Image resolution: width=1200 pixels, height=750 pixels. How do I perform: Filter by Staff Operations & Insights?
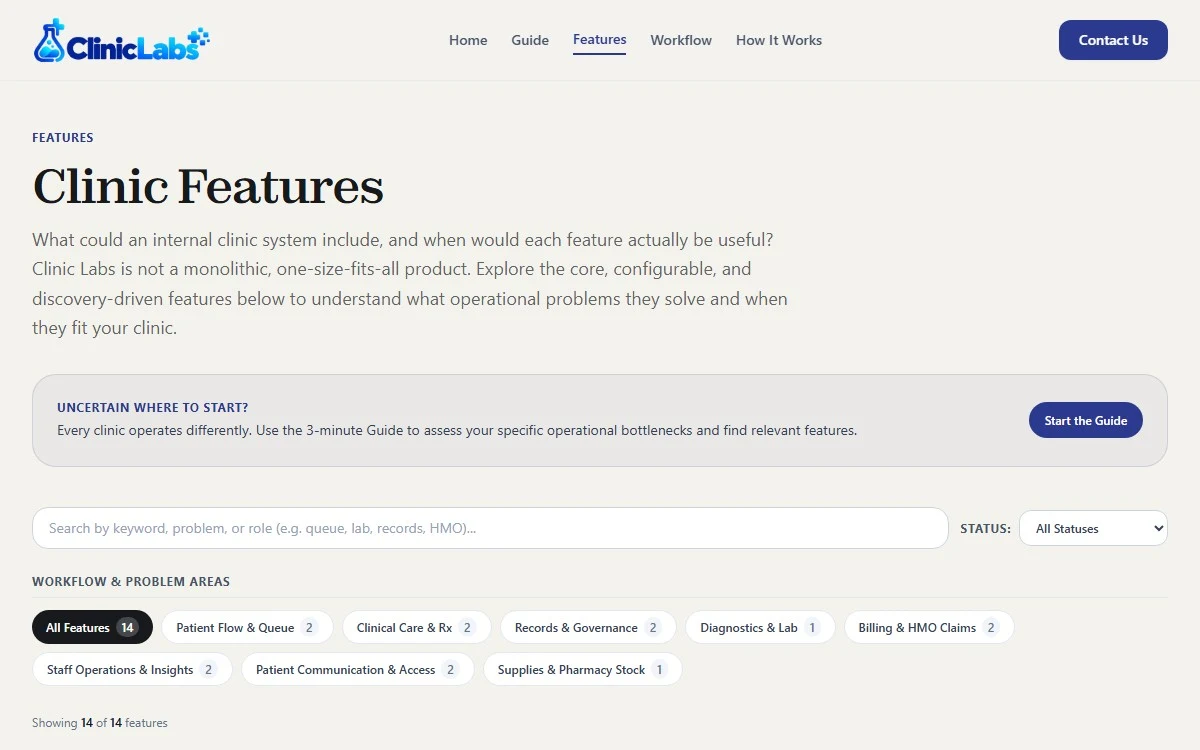click(132, 669)
